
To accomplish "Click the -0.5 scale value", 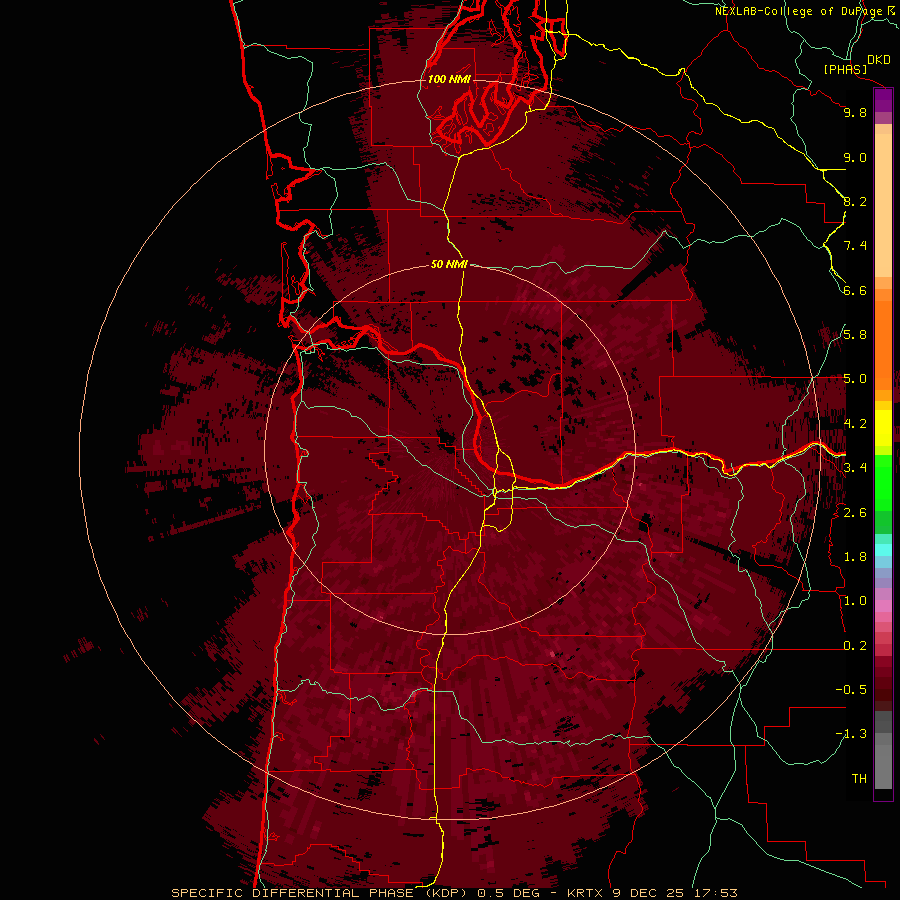I will point(851,690).
